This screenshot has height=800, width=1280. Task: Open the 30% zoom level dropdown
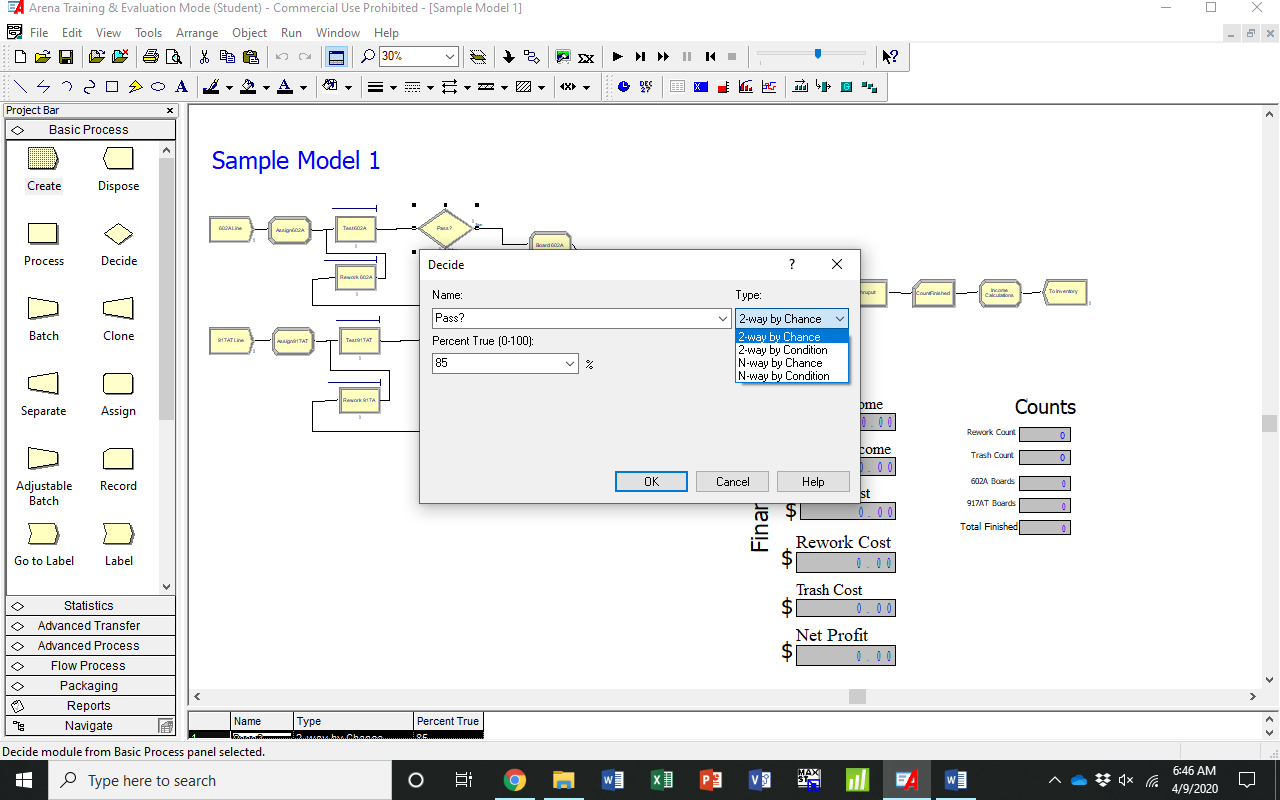(x=449, y=57)
